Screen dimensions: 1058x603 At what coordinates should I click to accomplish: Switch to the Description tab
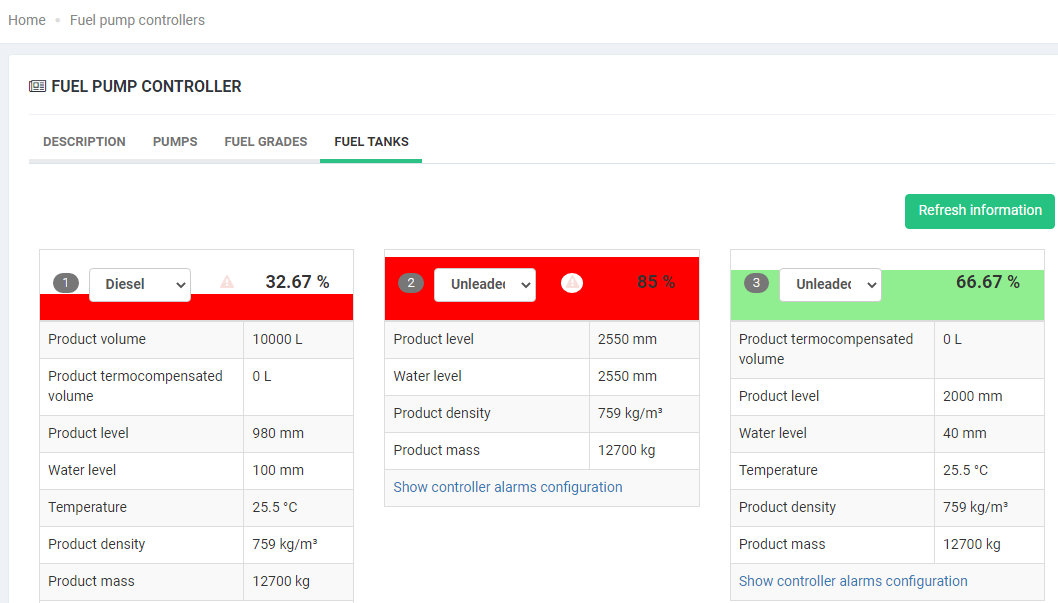tap(84, 142)
